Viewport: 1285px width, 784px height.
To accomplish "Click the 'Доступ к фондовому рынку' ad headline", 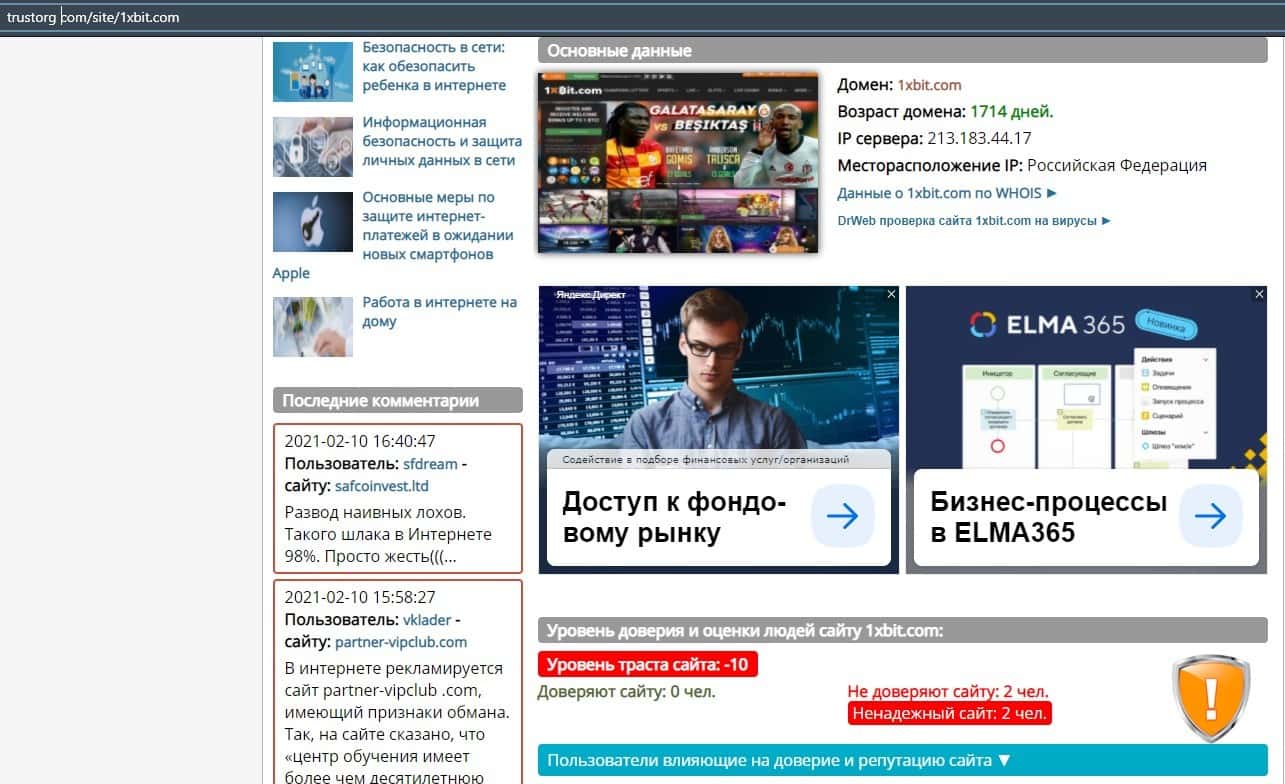I will point(674,517).
